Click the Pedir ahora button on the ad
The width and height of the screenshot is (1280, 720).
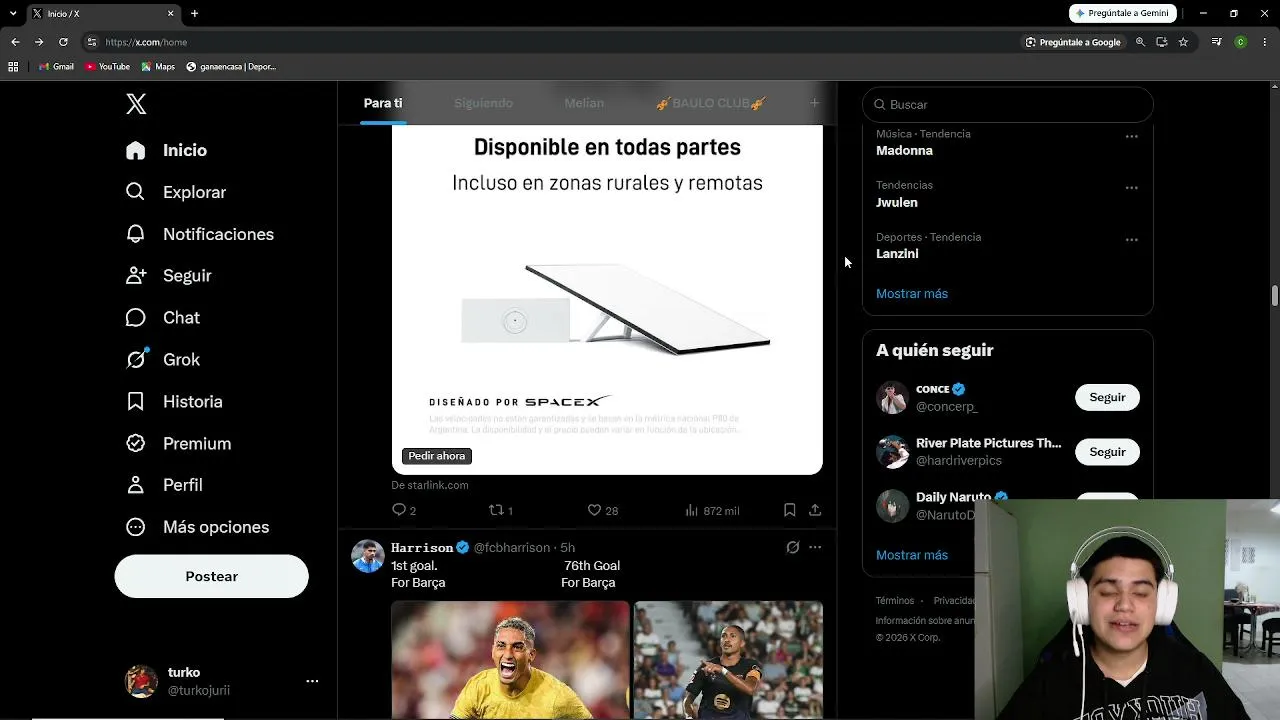click(x=437, y=456)
